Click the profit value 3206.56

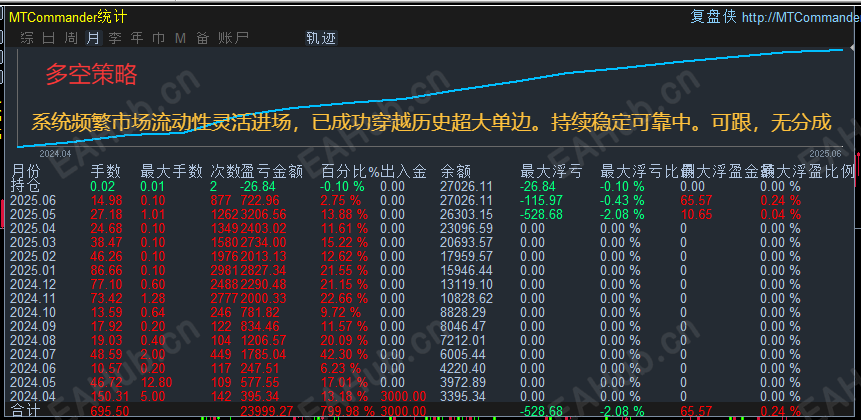coord(263,214)
